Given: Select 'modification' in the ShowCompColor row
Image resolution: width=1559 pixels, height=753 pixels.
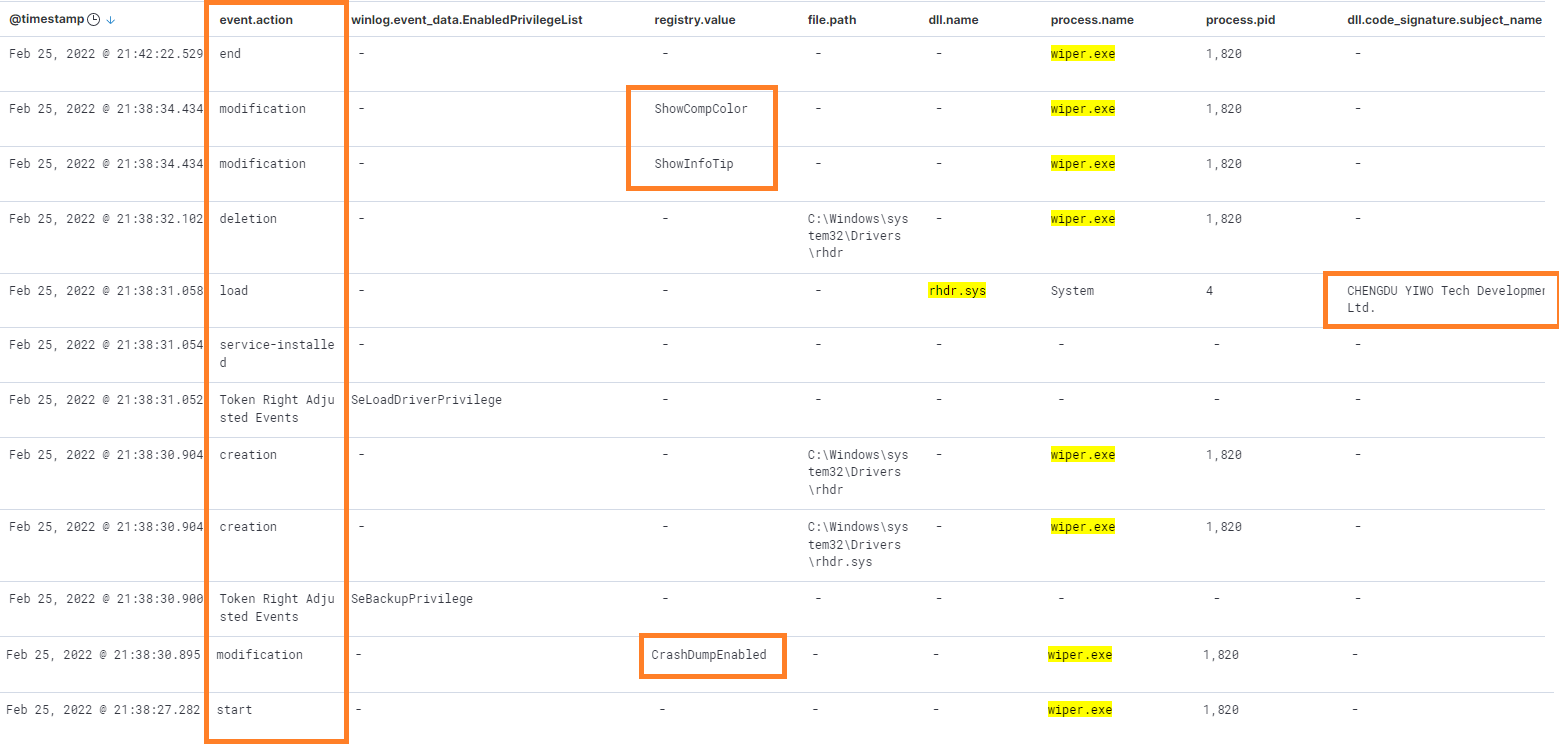Looking at the screenshot, I should tap(263, 109).
